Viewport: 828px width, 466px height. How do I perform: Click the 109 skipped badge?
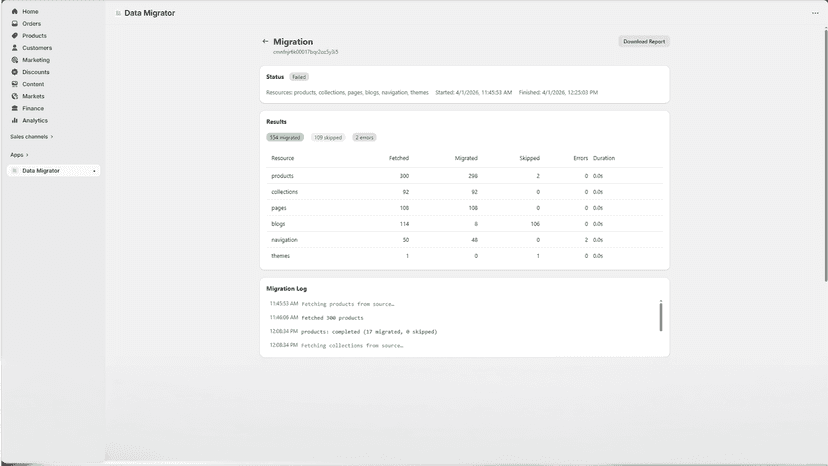[x=328, y=137]
